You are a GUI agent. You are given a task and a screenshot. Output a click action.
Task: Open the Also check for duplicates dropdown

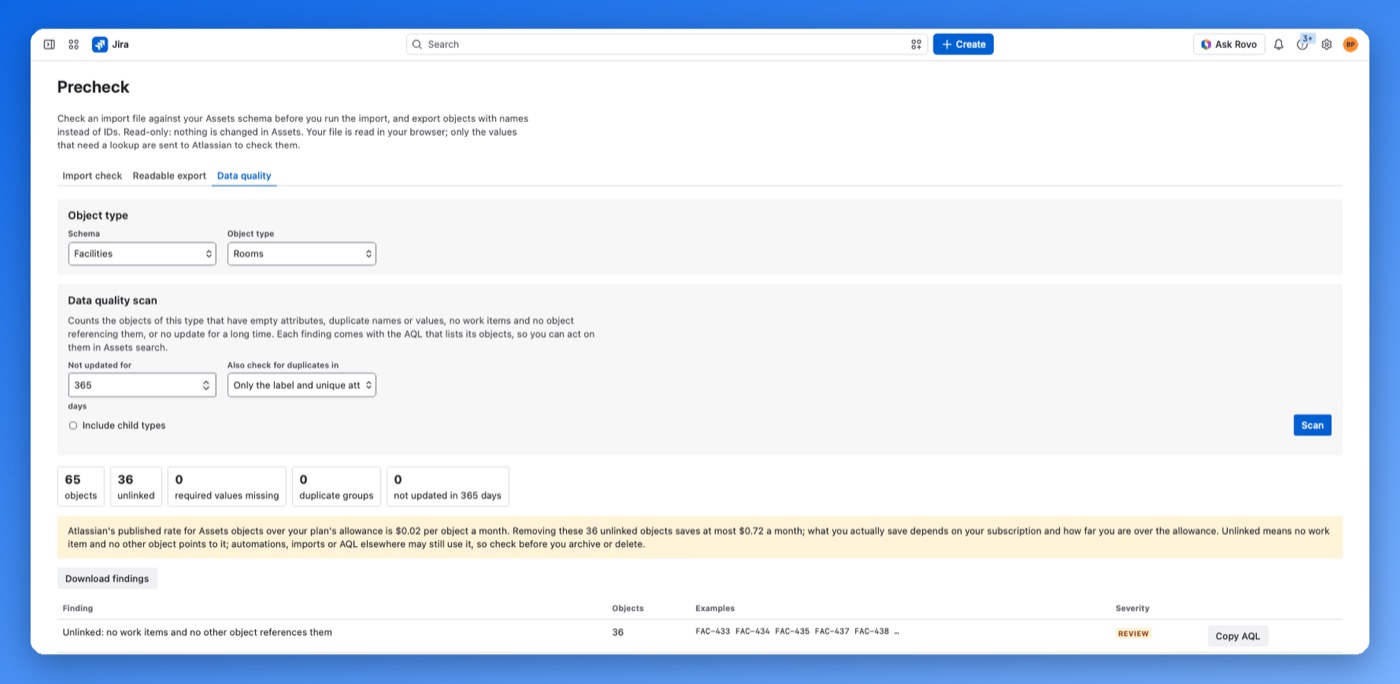[x=301, y=385]
